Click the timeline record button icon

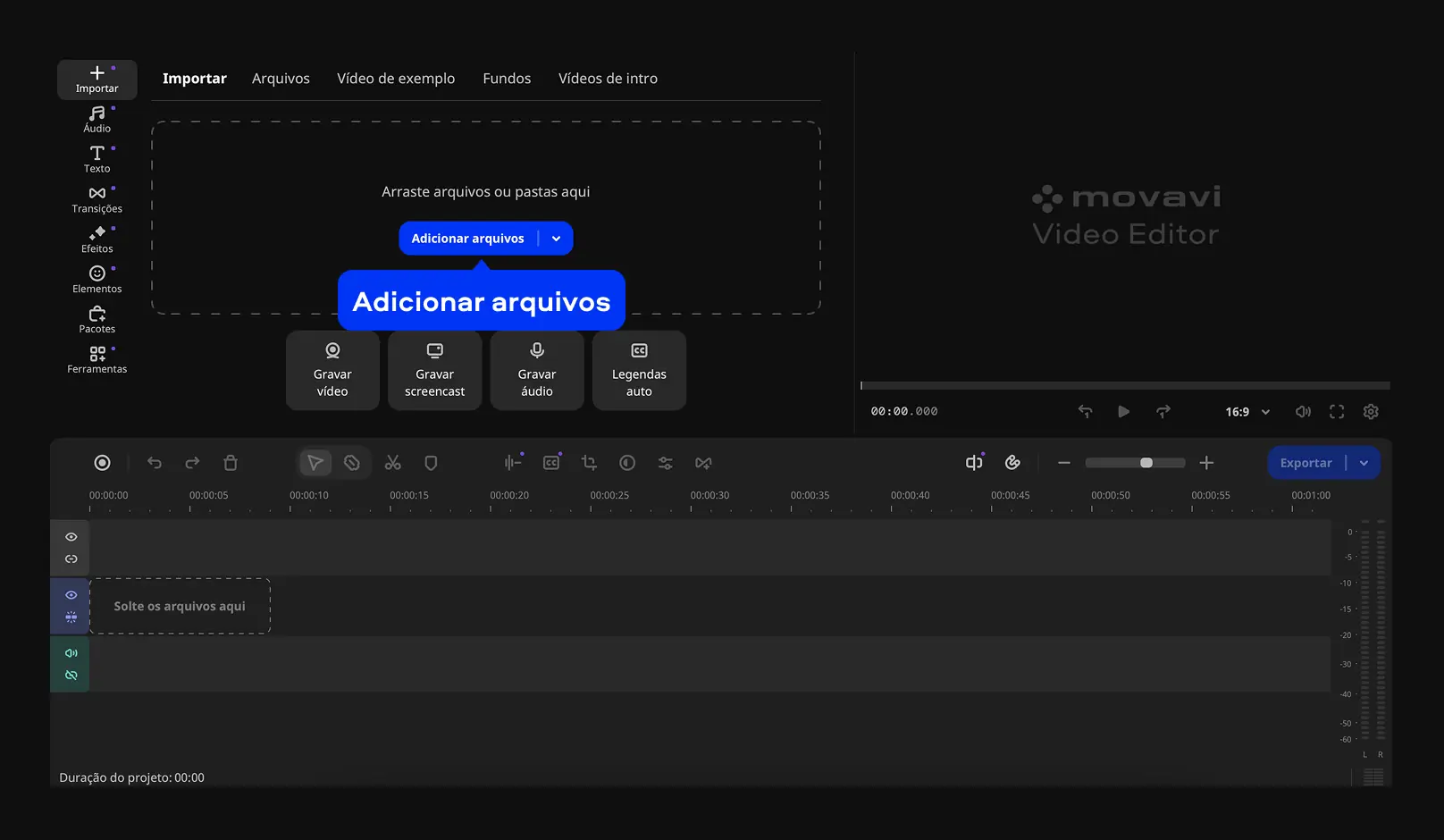[102, 463]
